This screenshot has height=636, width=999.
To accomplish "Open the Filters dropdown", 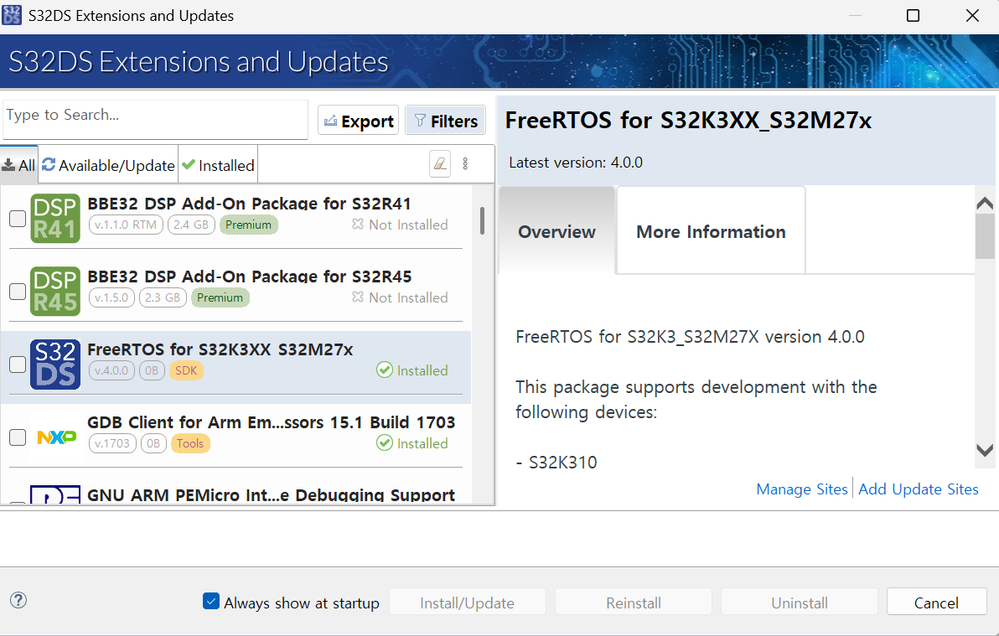I will 445,121.
